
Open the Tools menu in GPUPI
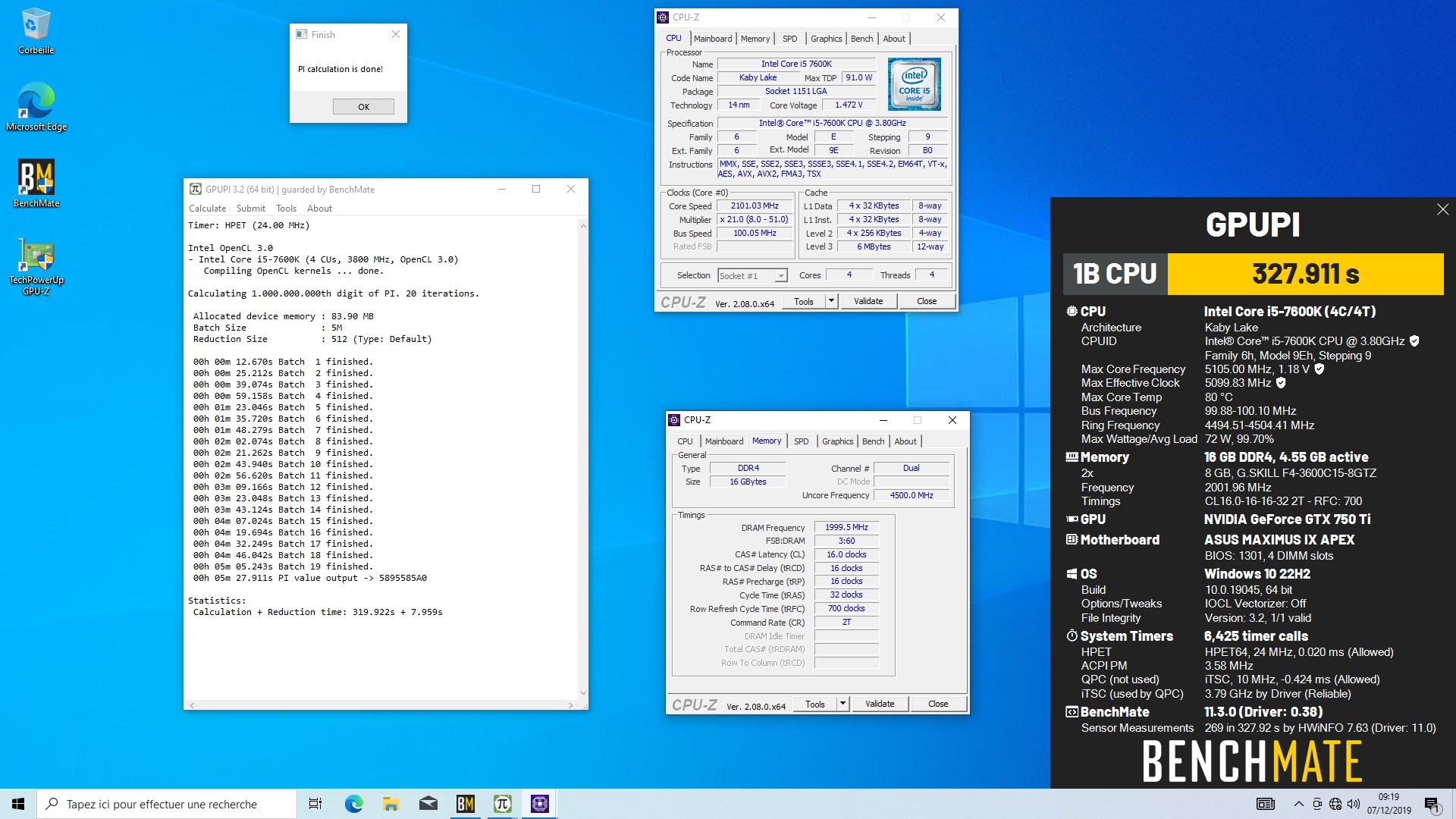point(286,209)
